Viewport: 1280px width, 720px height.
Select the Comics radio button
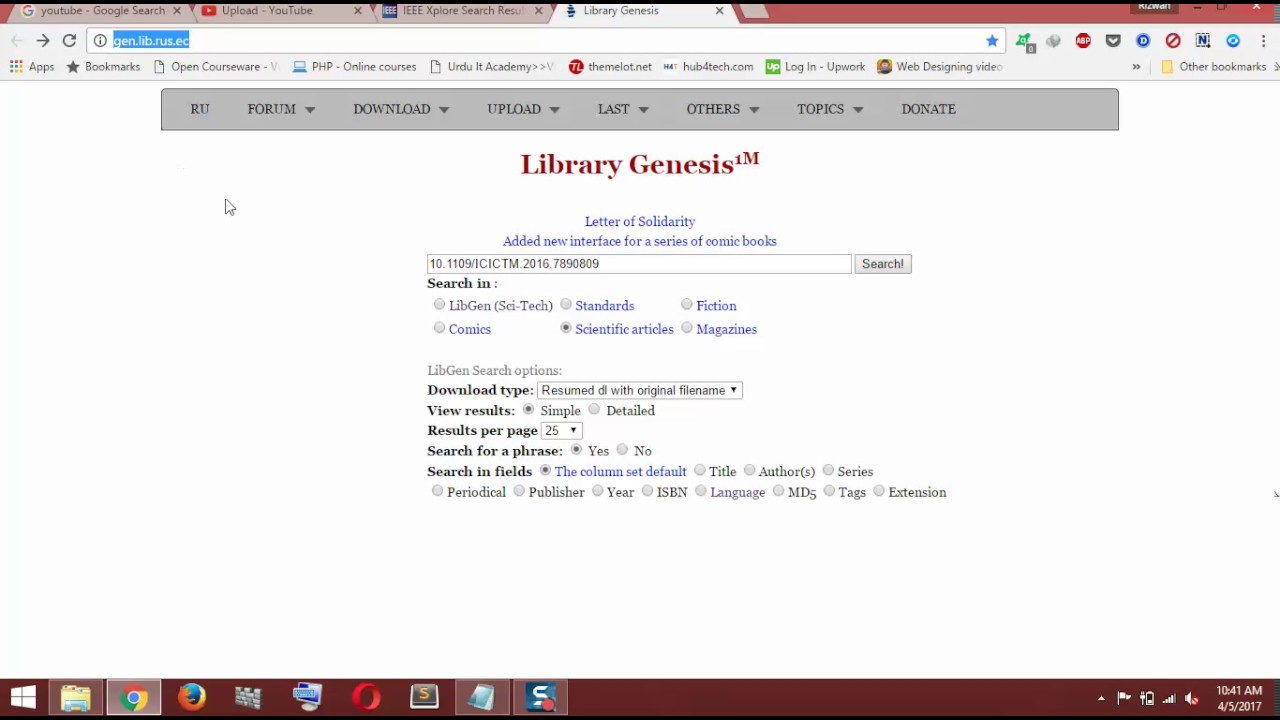tap(439, 327)
